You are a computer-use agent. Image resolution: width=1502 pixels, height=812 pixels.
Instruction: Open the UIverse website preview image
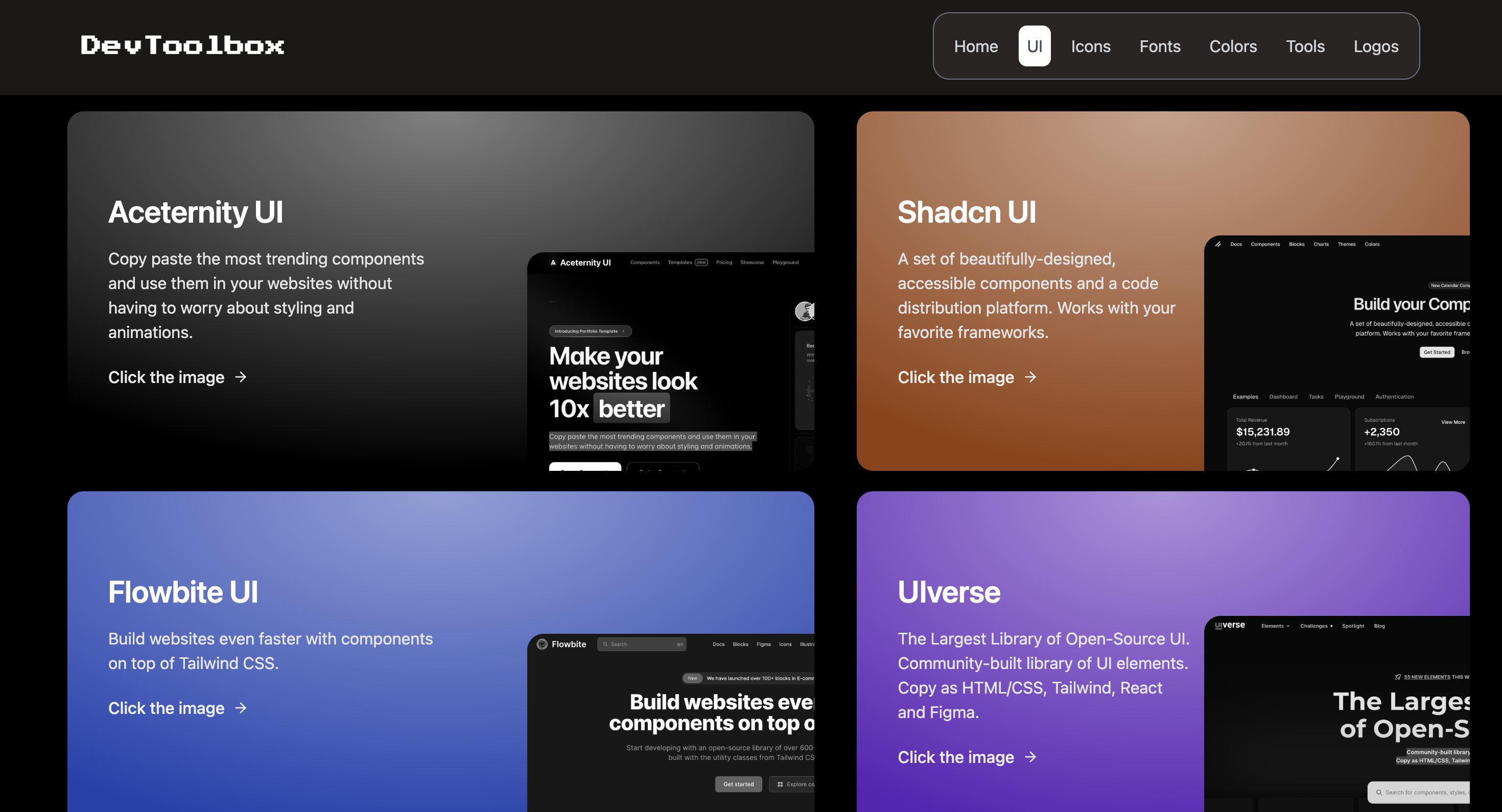(x=1336, y=714)
